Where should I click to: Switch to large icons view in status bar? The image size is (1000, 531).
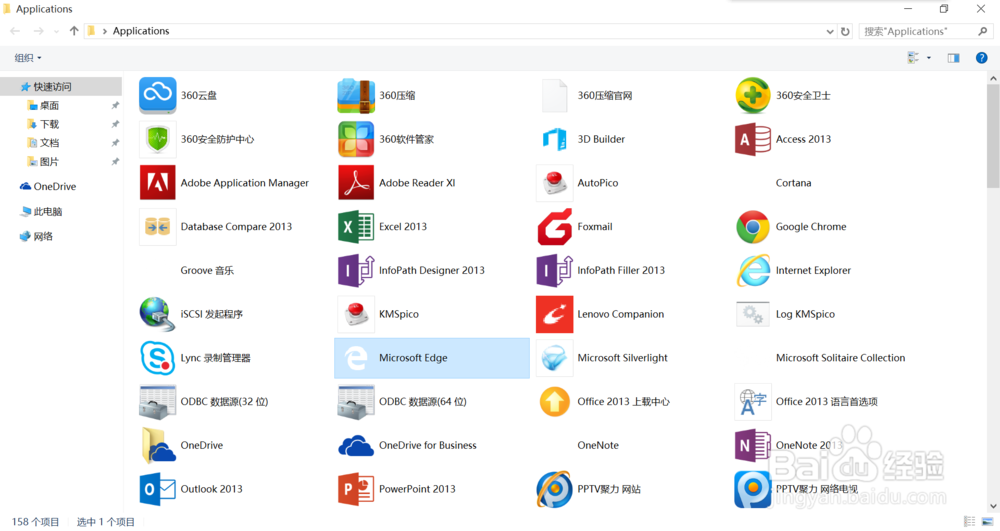click(x=987, y=522)
